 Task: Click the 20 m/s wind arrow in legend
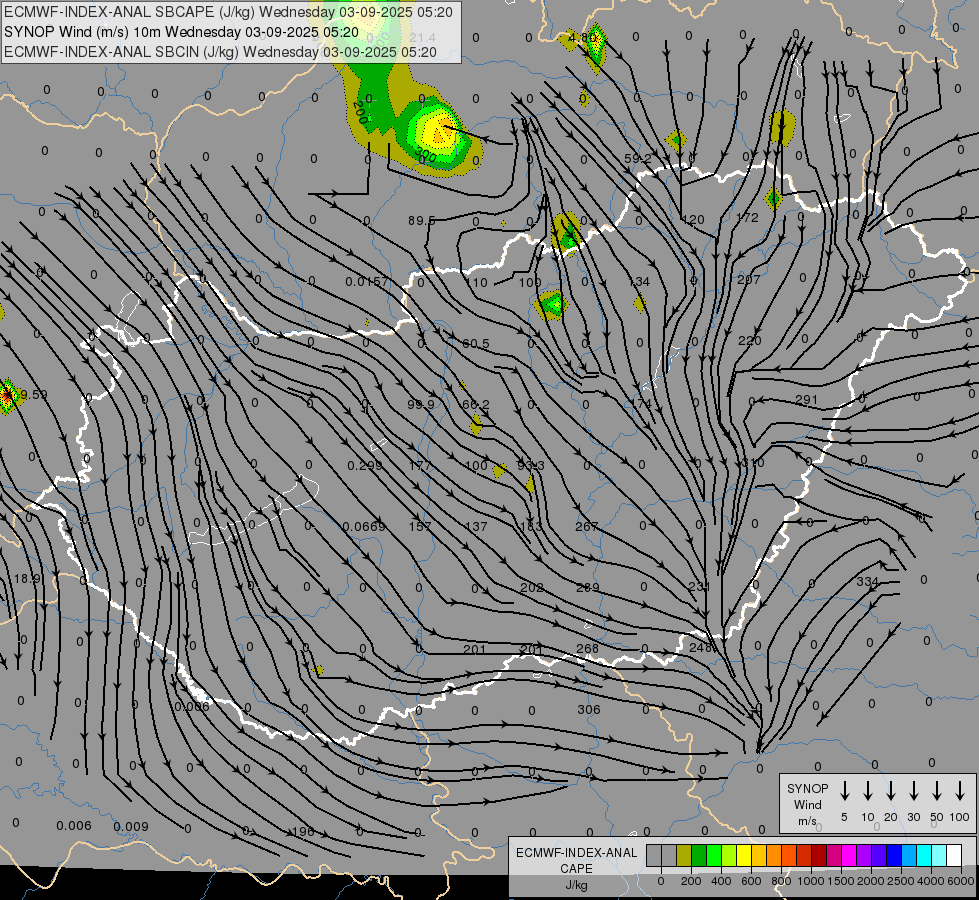tap(890, 791)
